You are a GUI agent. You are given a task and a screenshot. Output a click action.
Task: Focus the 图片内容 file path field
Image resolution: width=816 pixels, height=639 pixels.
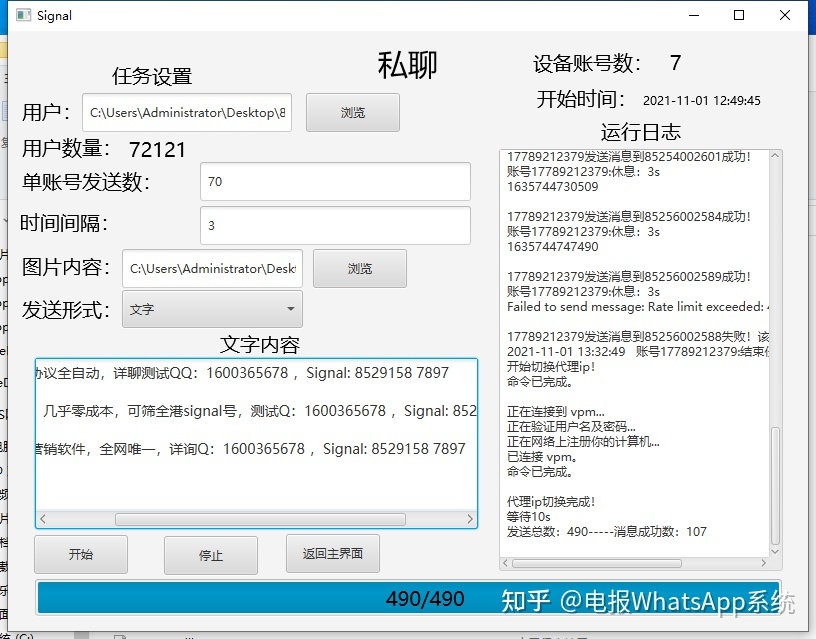pyautogui.click(x=212, y=269)
